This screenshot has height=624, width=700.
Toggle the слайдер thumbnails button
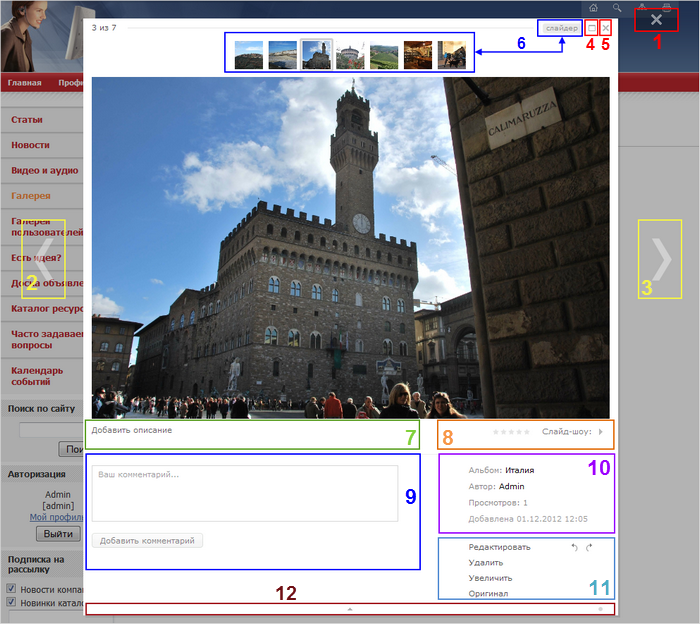tap(562, 28)
